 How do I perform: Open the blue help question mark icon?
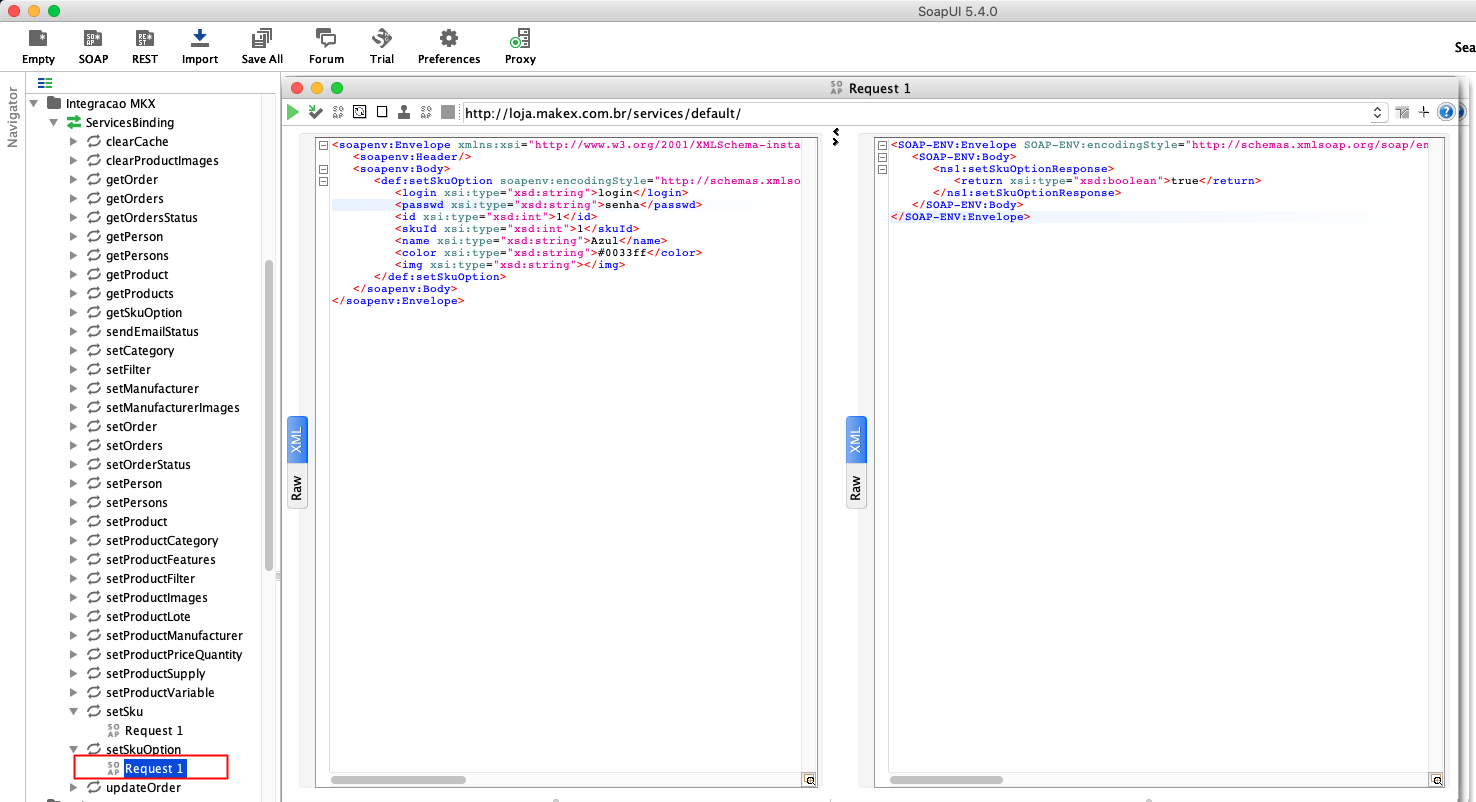pos(1446,112)
